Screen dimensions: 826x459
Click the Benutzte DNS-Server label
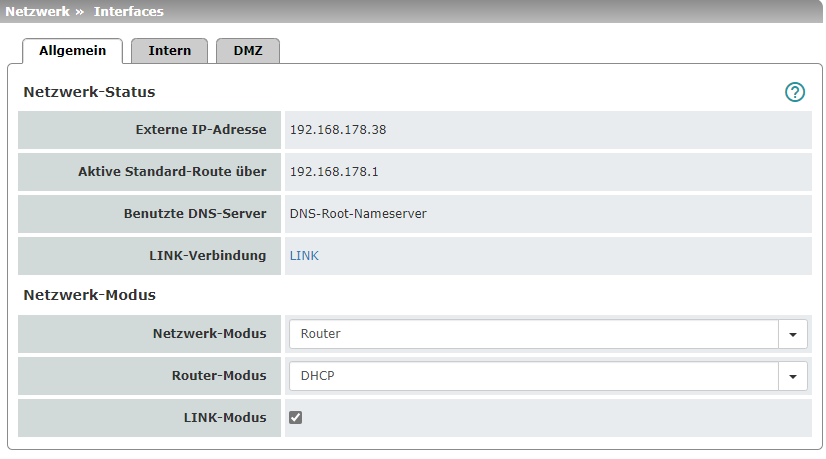point(195,213)
